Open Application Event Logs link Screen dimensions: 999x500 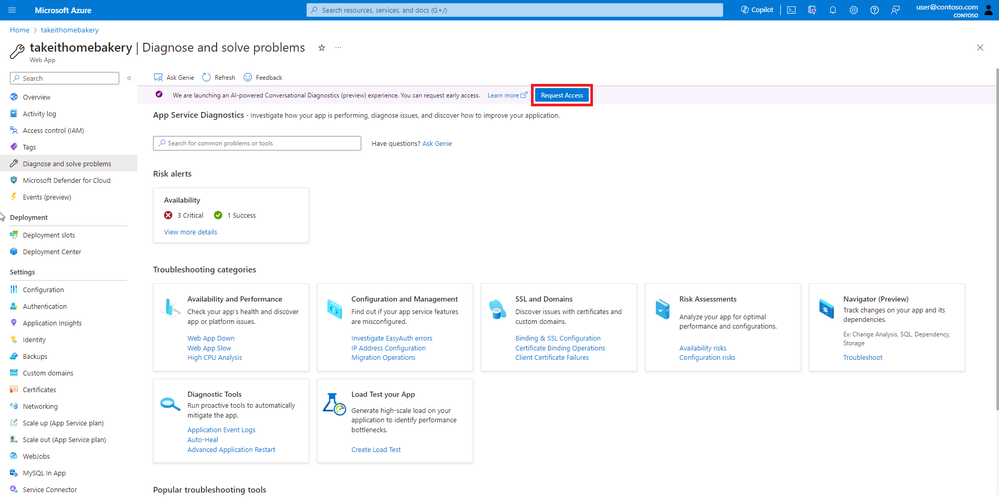[222, 431]
